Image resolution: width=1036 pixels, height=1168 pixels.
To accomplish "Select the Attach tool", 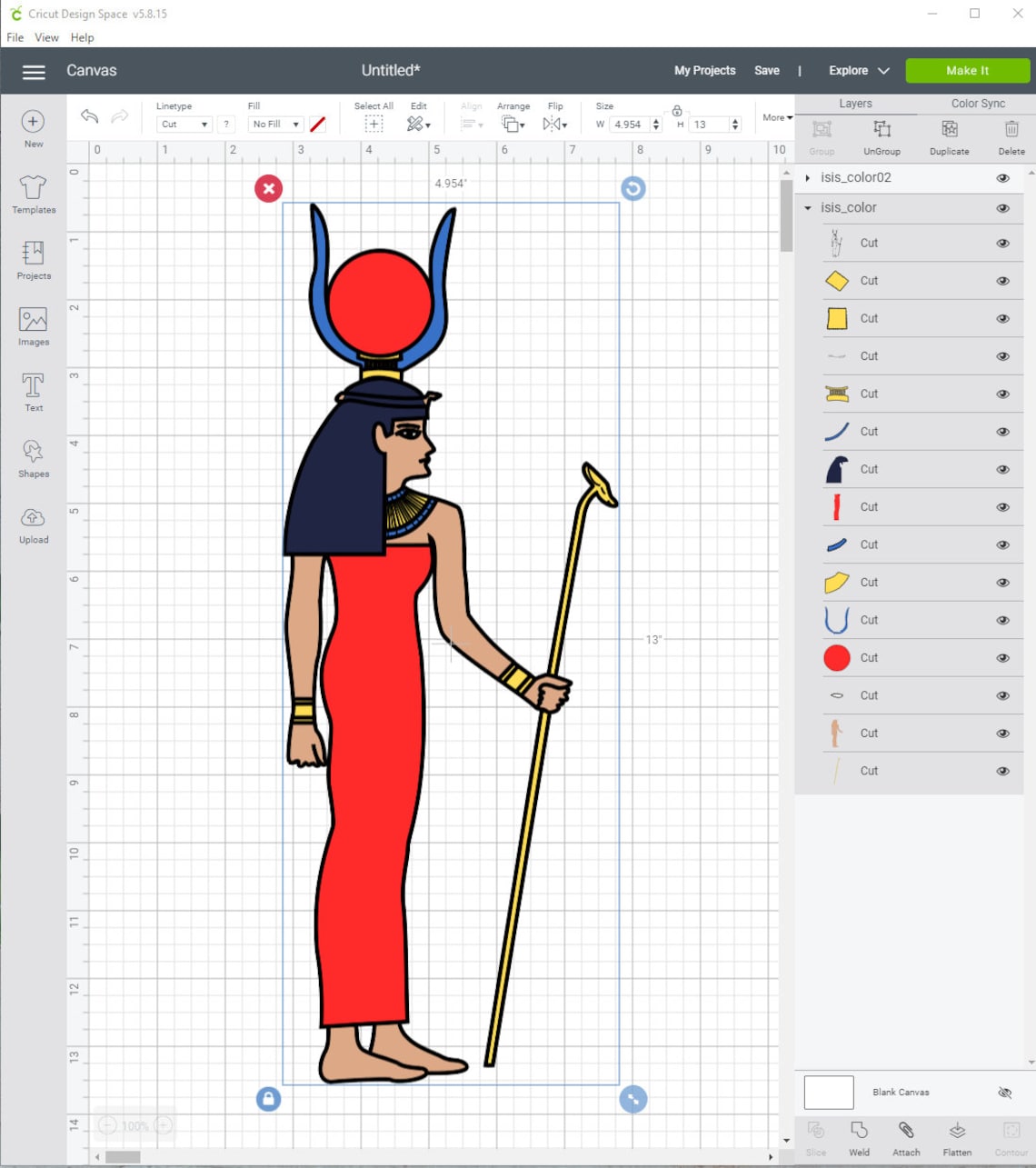I will coord(905,1136).
